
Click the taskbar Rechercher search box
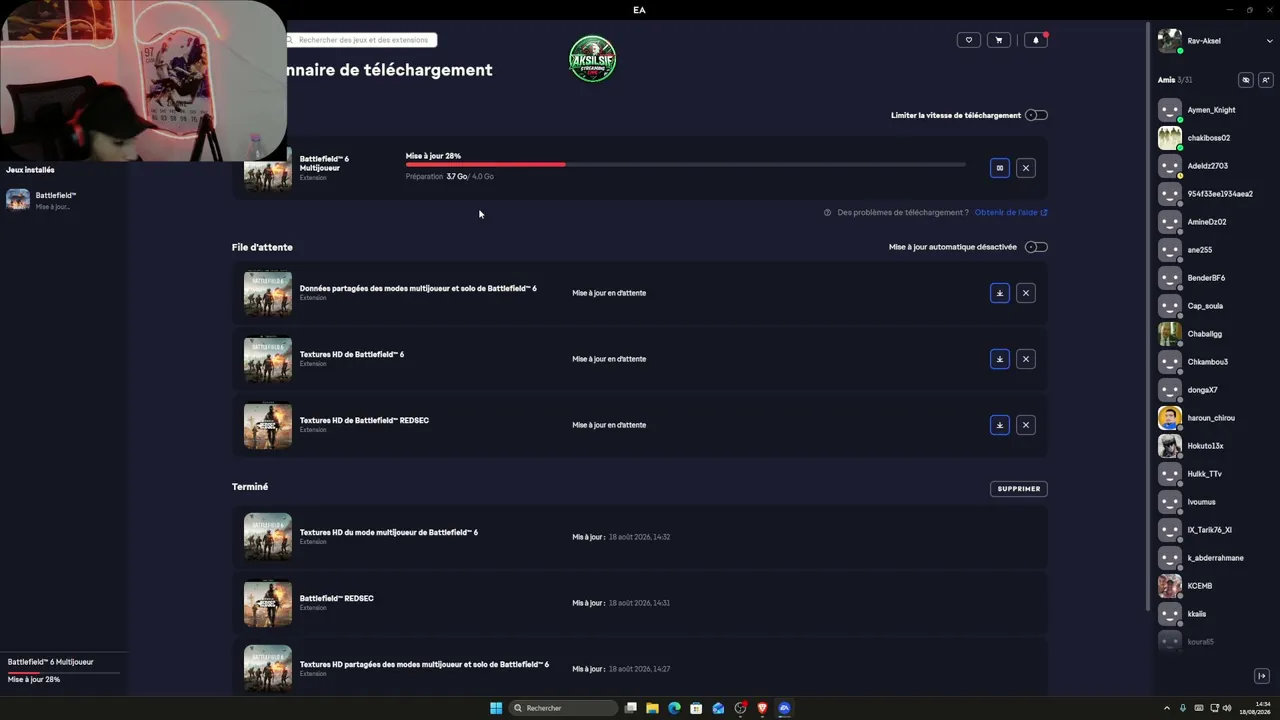563,708
